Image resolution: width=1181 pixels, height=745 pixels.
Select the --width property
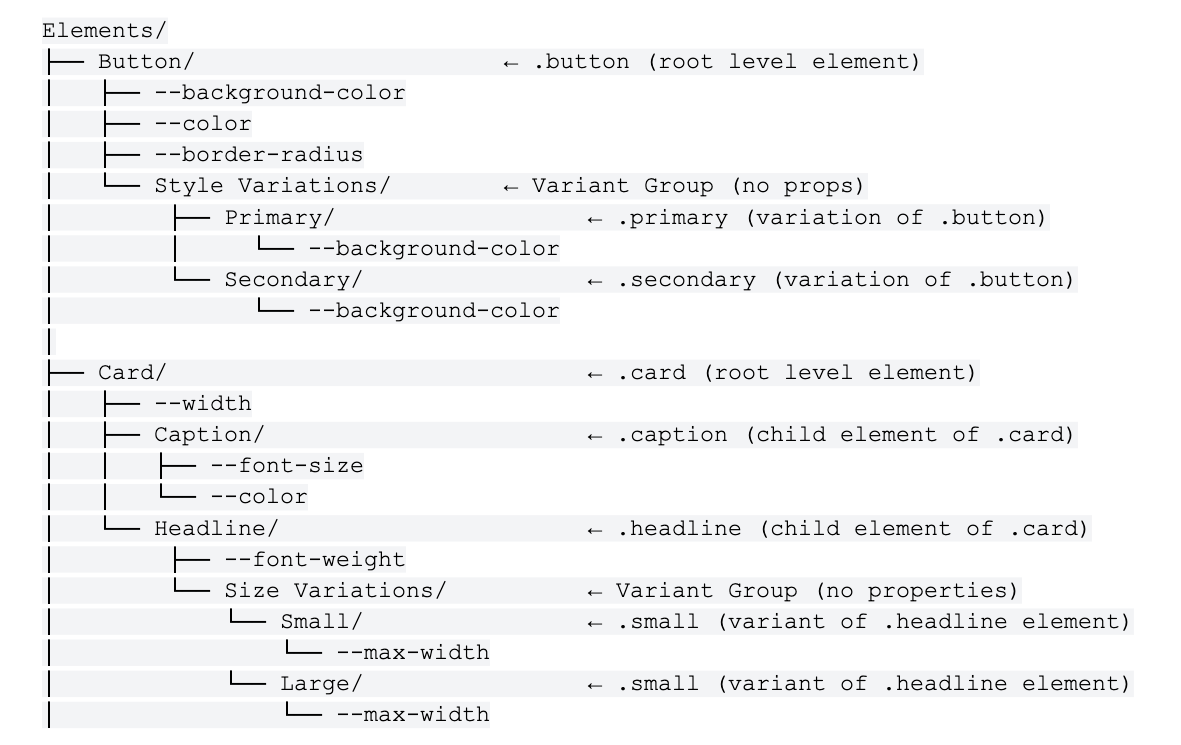pyautogui.click(x=202, y=404)
